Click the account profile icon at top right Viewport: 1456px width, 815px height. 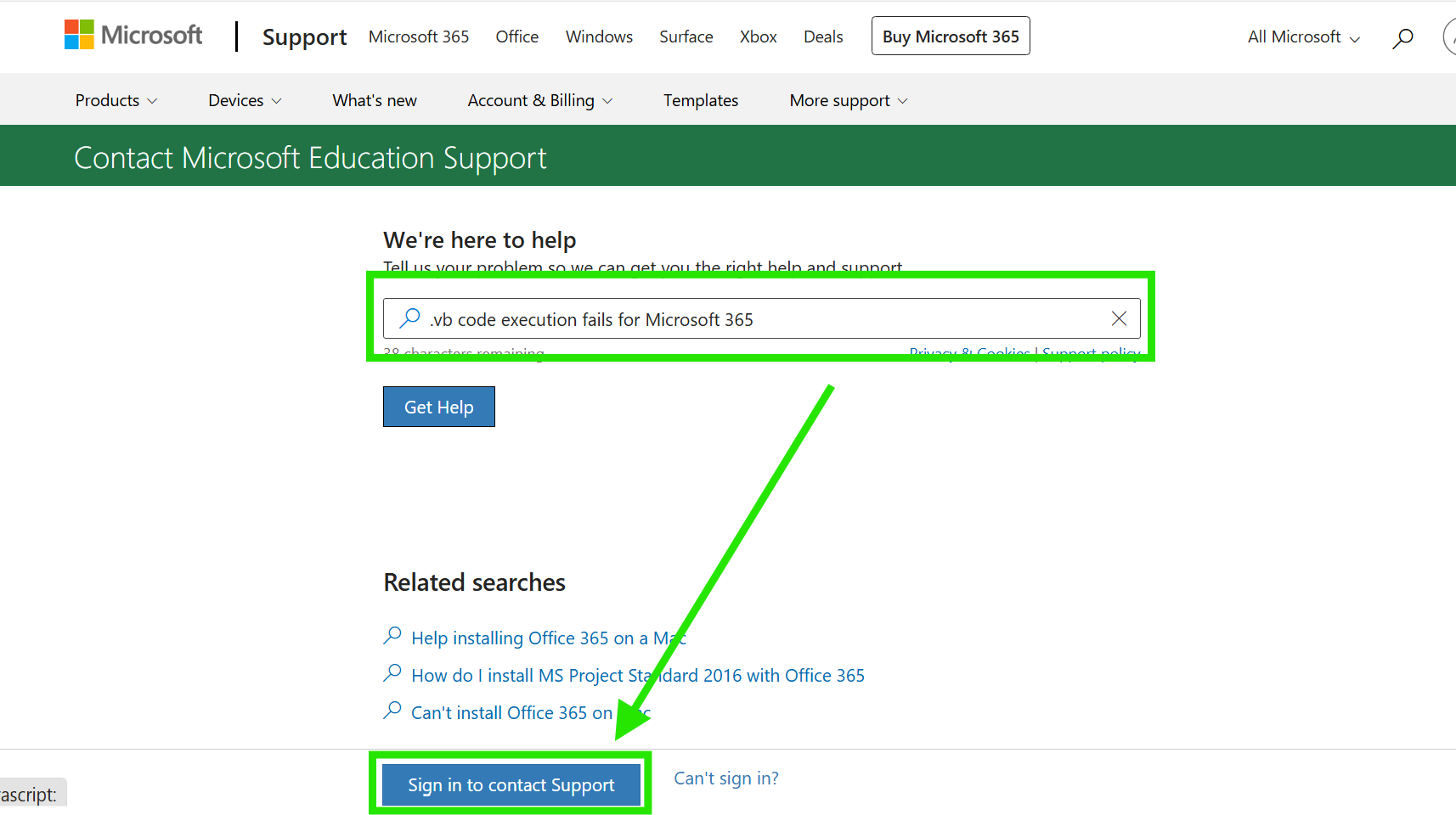(x=1449, y=37)
